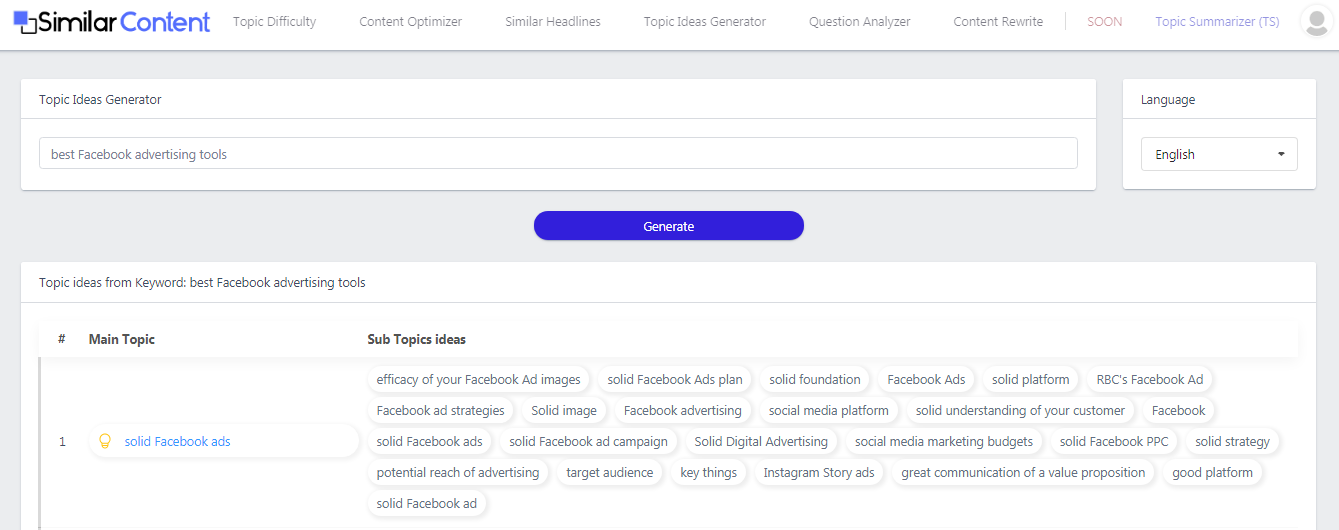Screen dimensions: 1339x530
Task: Open Content Optimizer in the nav bar
Action: pyautogui.click(x=411, y=22)
